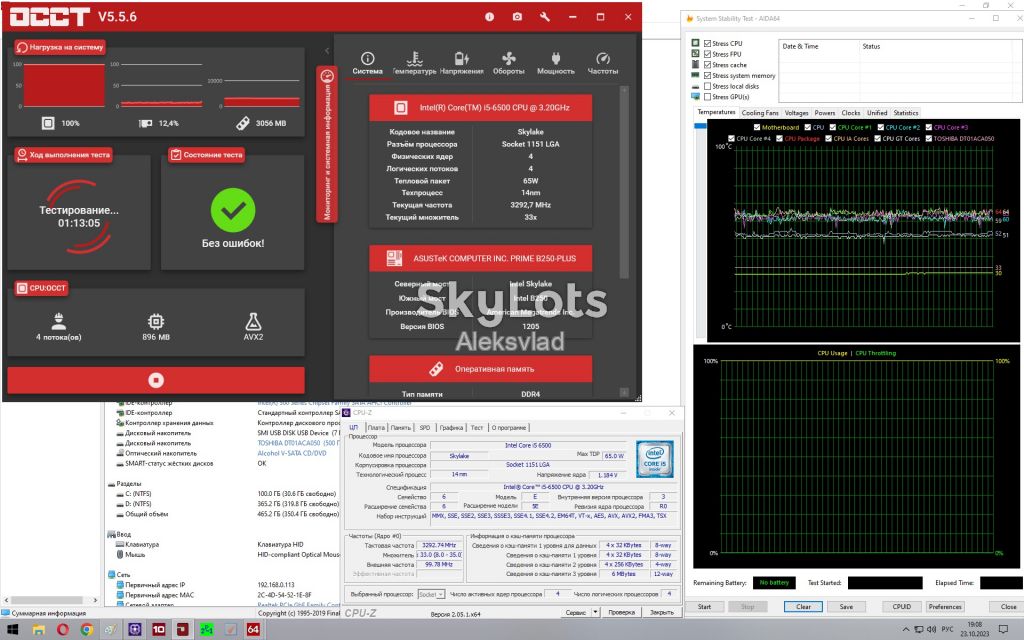Image resolution: width=1024 pixels, height=640 pixels.
Task: Click the OCCT threads count icon
Action: [59, 321]
